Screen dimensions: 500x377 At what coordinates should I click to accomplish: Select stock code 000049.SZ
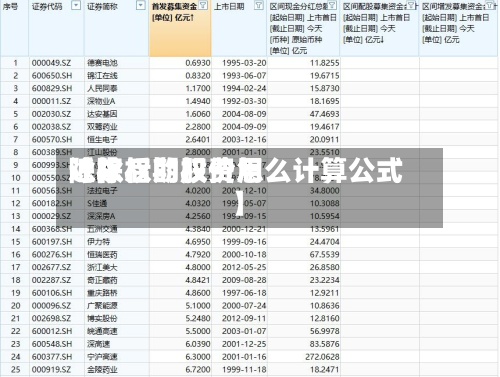(x=51, y=63)
